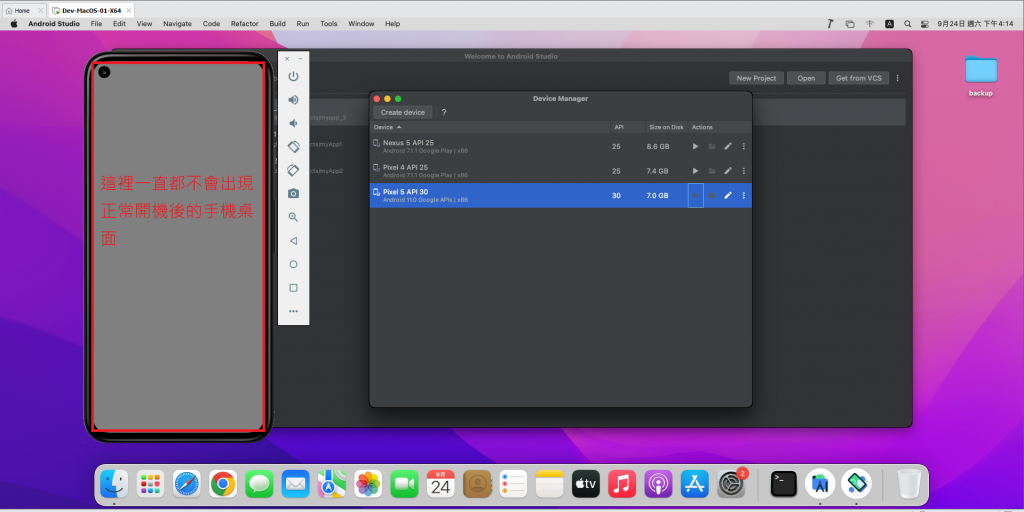Open the Build menu
This screenshot has height=512, width=1024.
278,24
